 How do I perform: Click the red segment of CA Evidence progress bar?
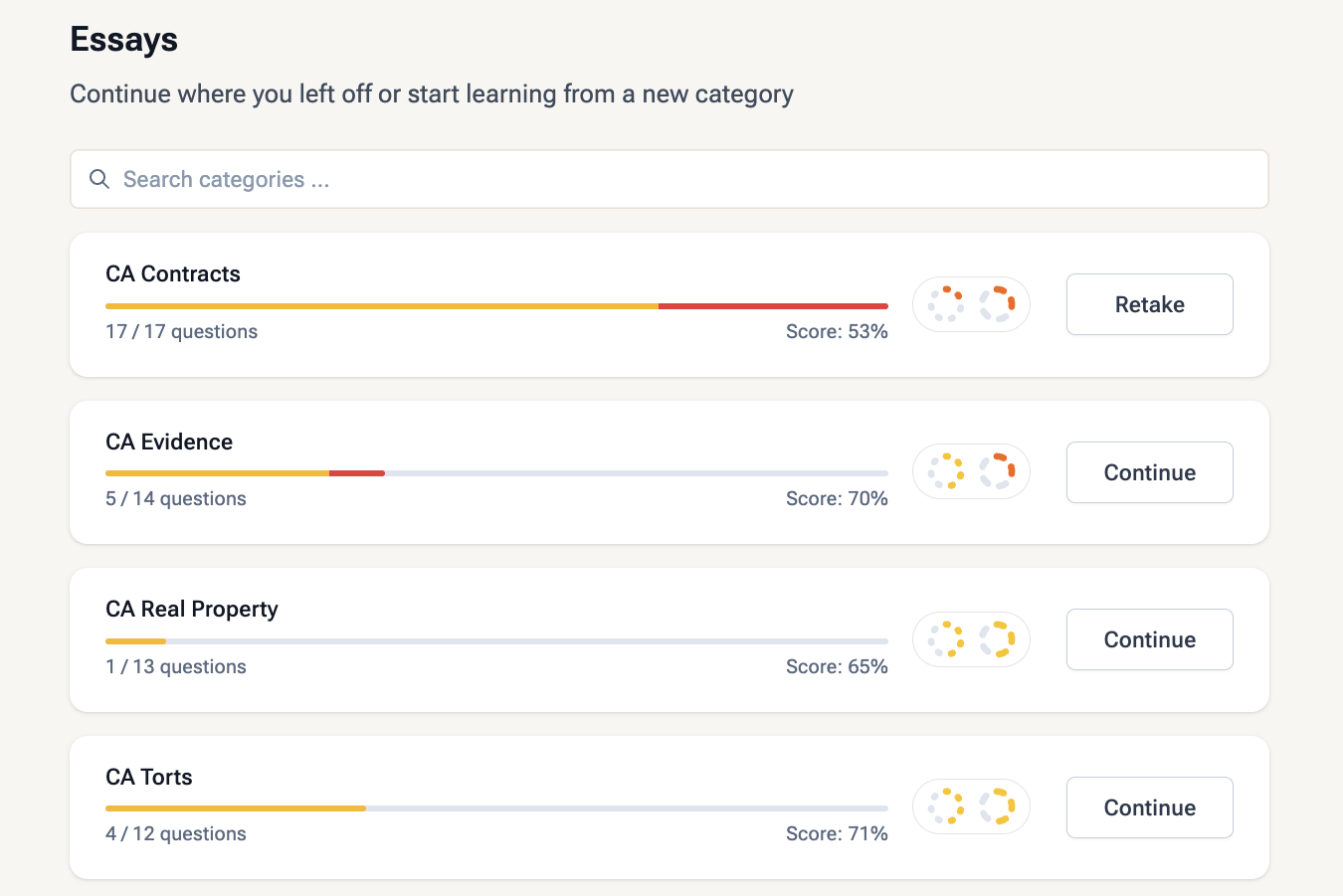point(357,473)
